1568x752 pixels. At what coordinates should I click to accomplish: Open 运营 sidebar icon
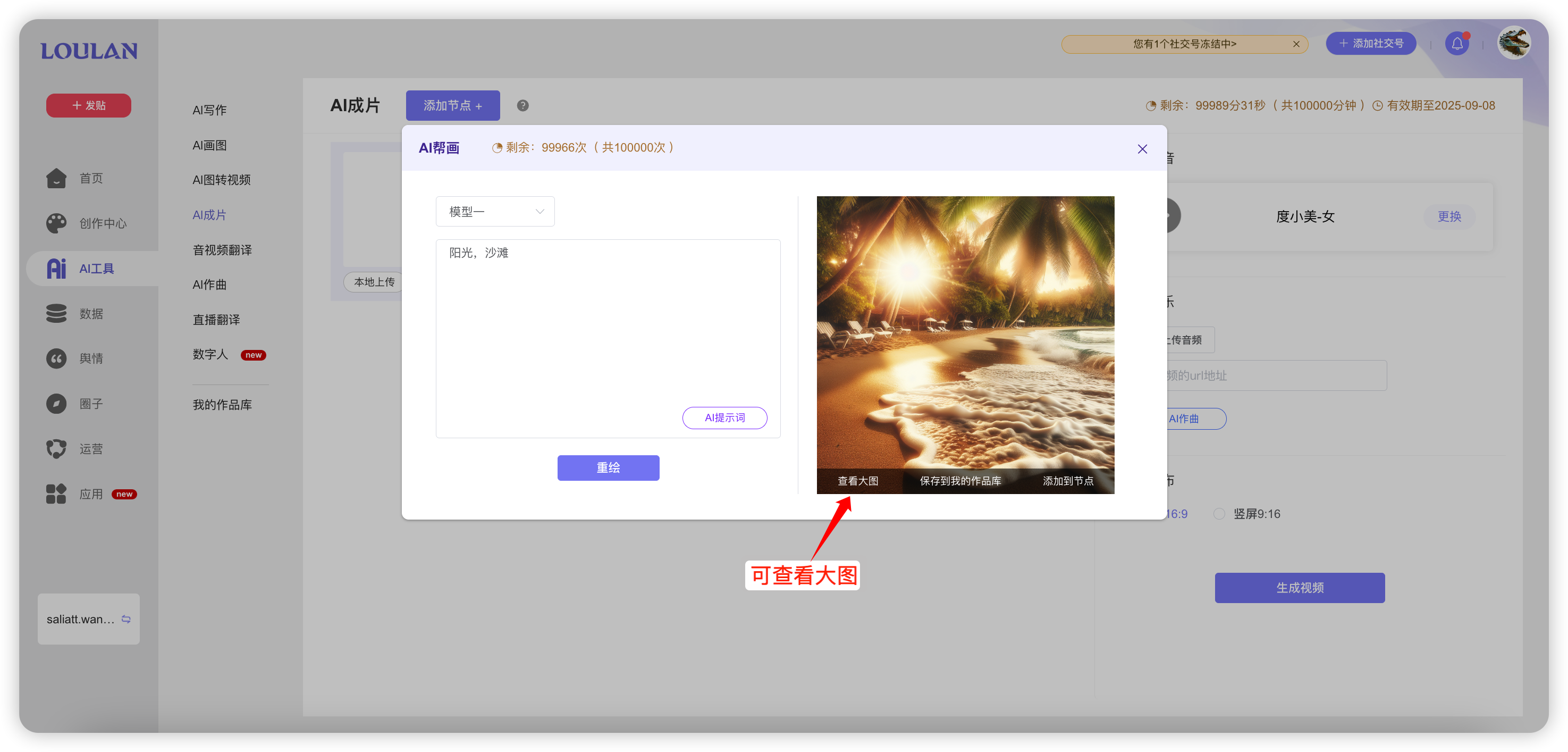(x=57, y=449)
